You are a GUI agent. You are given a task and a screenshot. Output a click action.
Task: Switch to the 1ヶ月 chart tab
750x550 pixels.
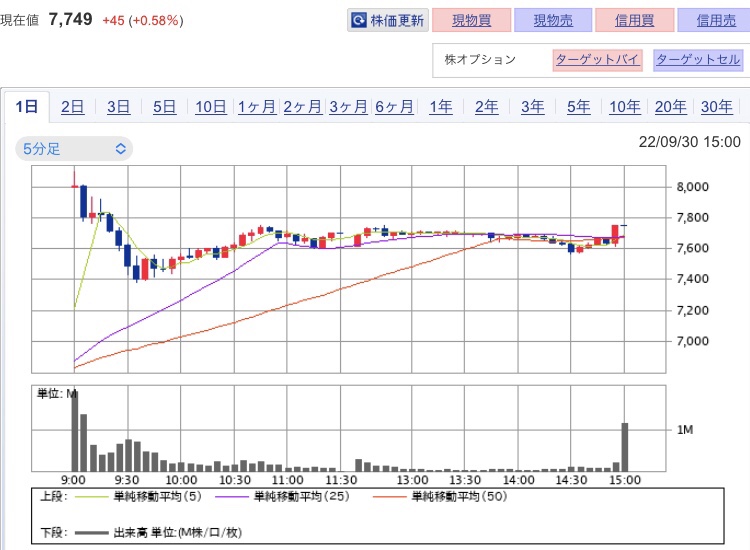257,106
